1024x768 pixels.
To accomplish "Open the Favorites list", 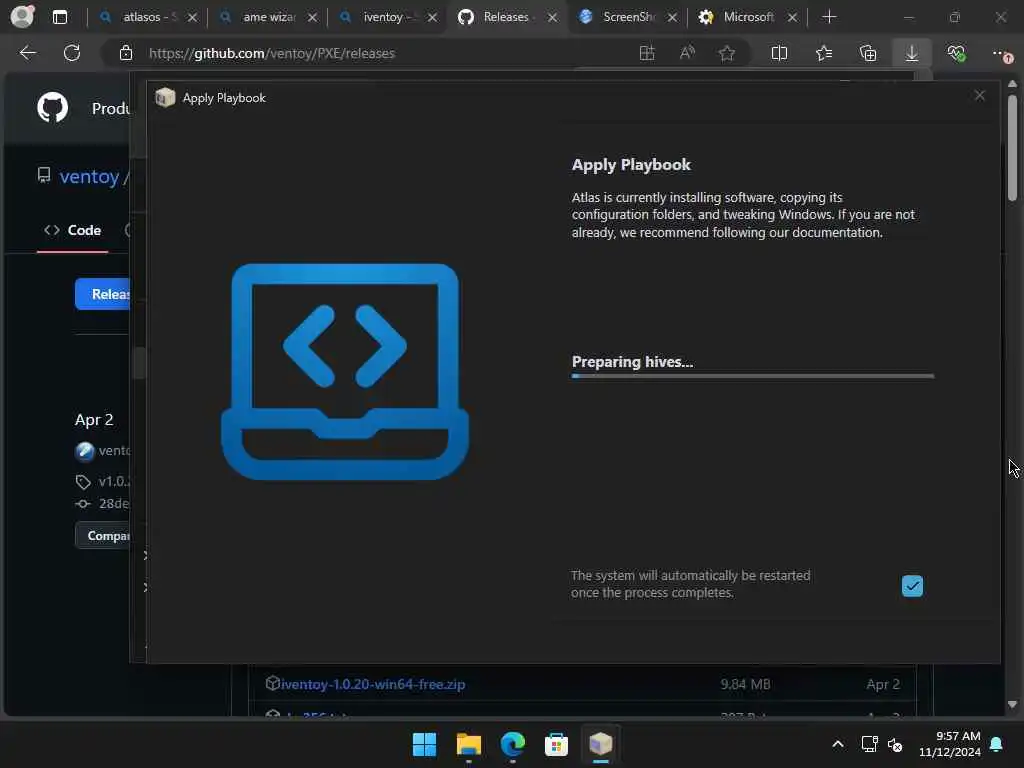I will click(x=824, y=54).
